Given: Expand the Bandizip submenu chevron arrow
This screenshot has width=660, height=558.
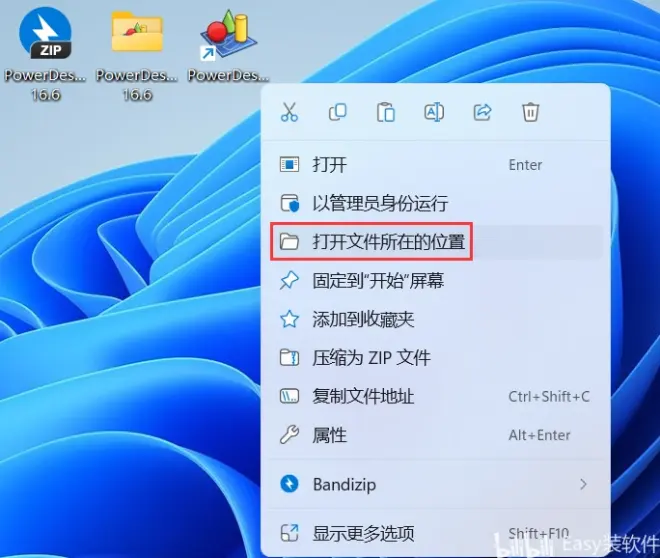Looking at the screenshot, I should pyautogui.click(x=583, y=484).
